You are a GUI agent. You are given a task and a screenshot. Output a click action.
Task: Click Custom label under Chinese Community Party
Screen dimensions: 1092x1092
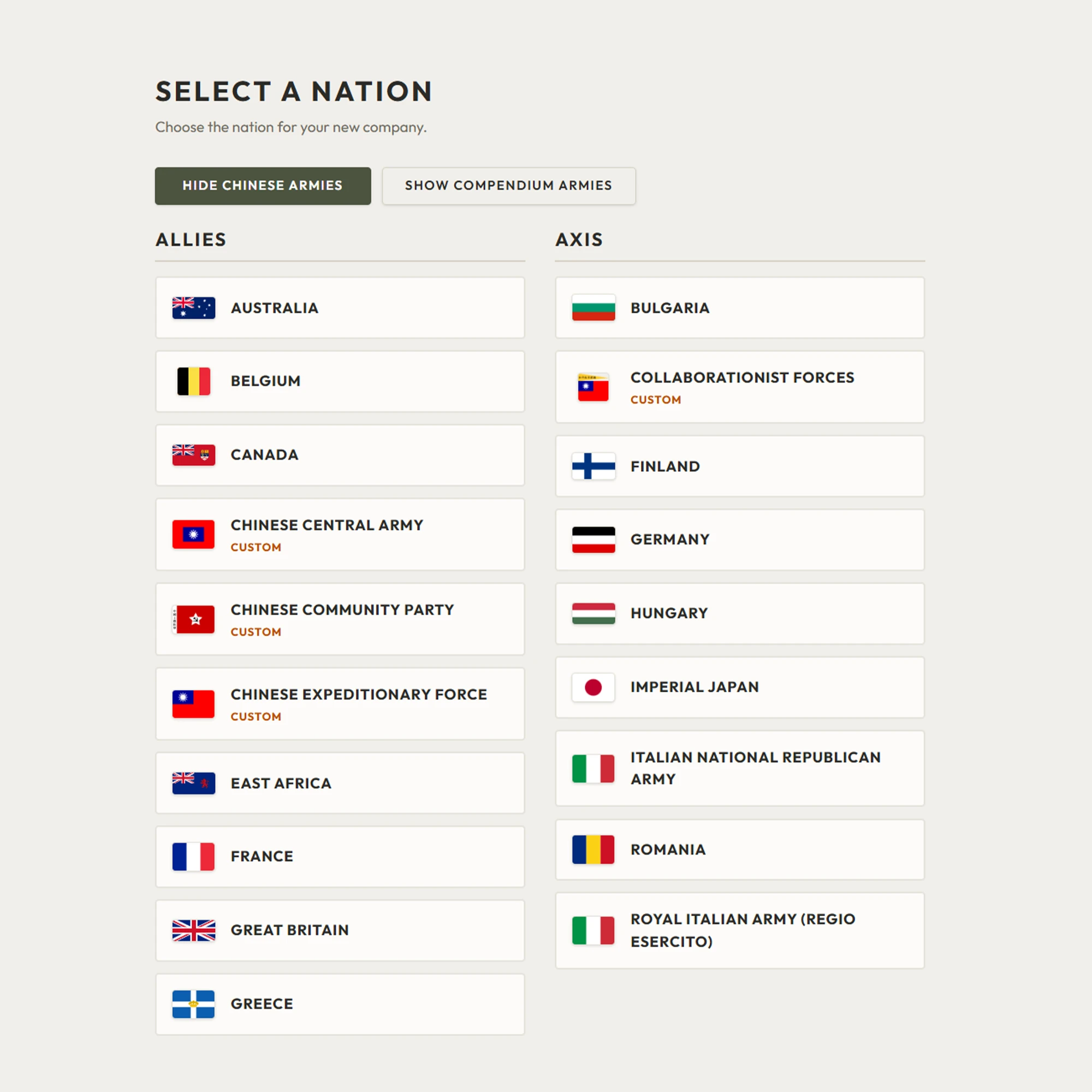(256, 632)
